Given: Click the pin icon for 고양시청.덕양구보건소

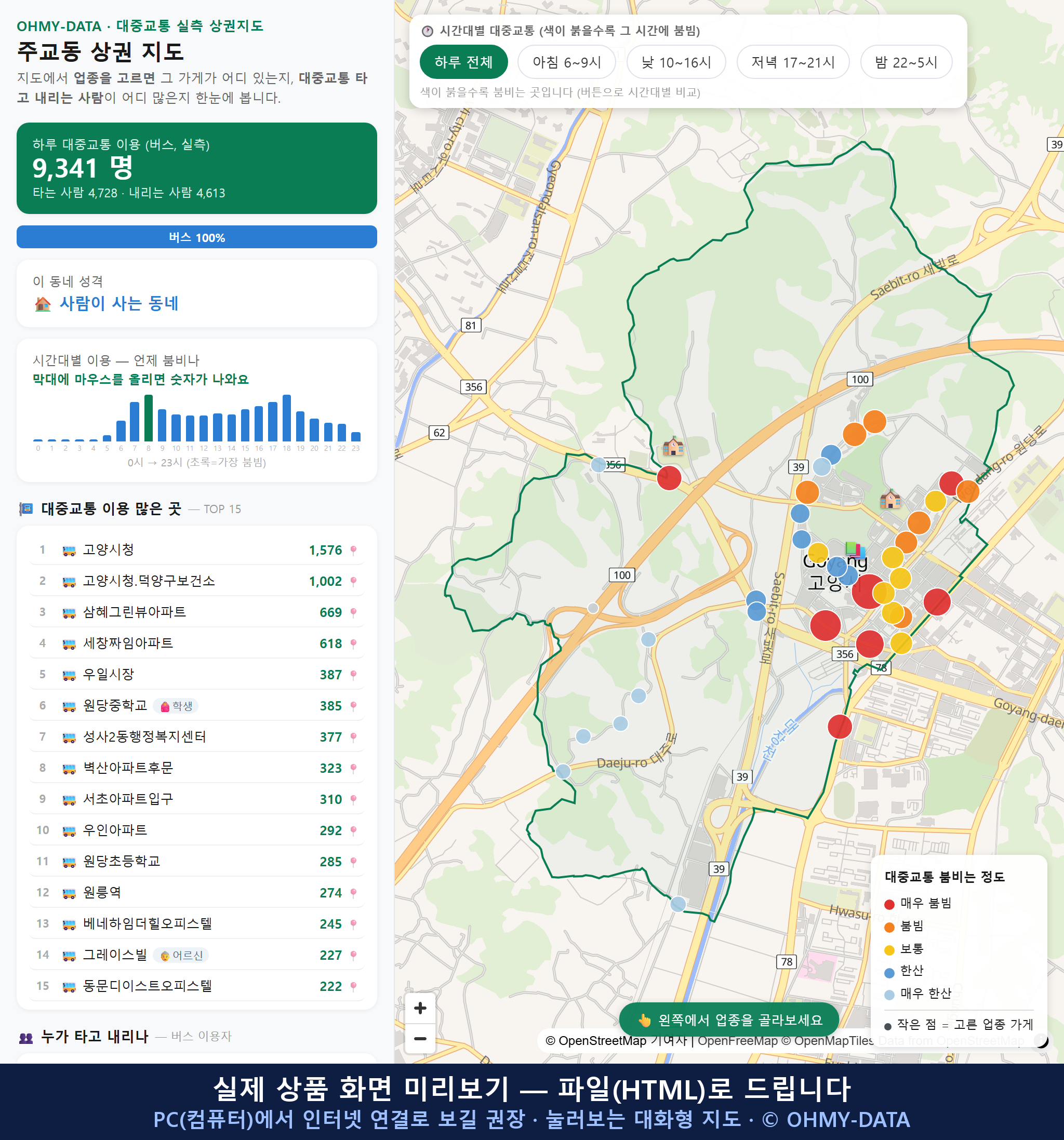Looking at the screenshot, I should 353,582.
